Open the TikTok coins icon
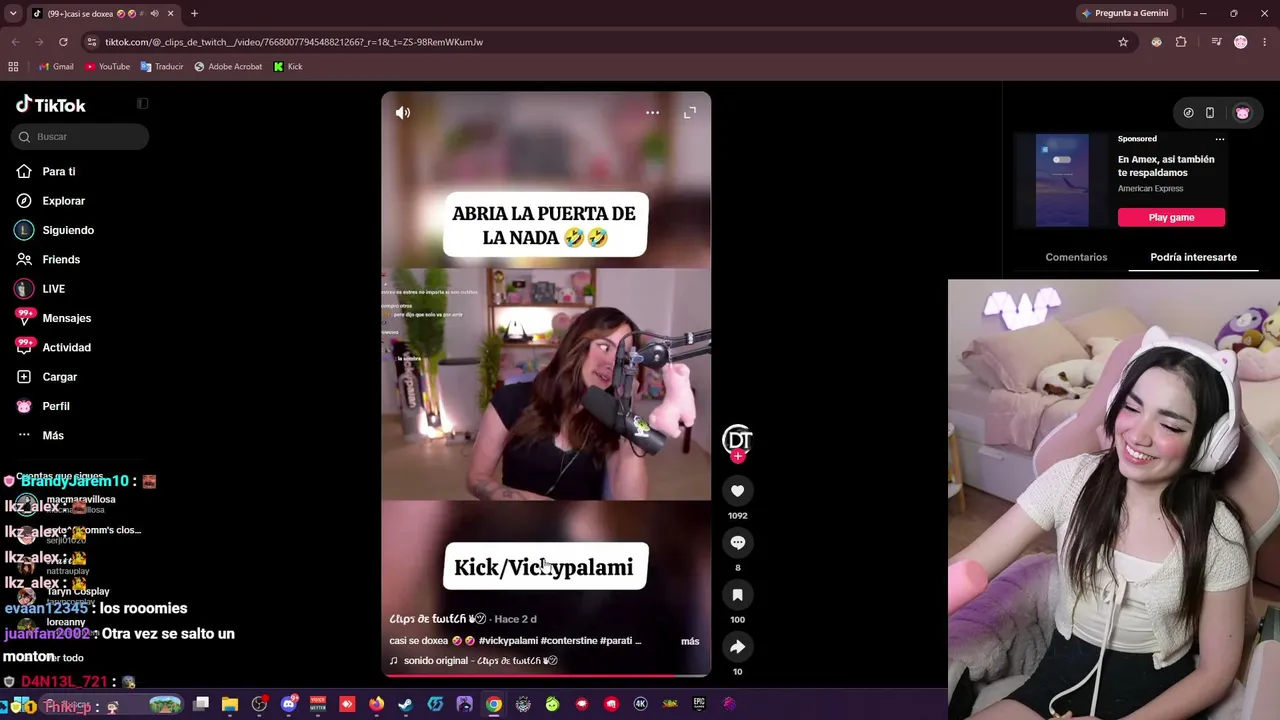Image resolution: width=1280 pixels, height=720 pixels. (1188, 113)
